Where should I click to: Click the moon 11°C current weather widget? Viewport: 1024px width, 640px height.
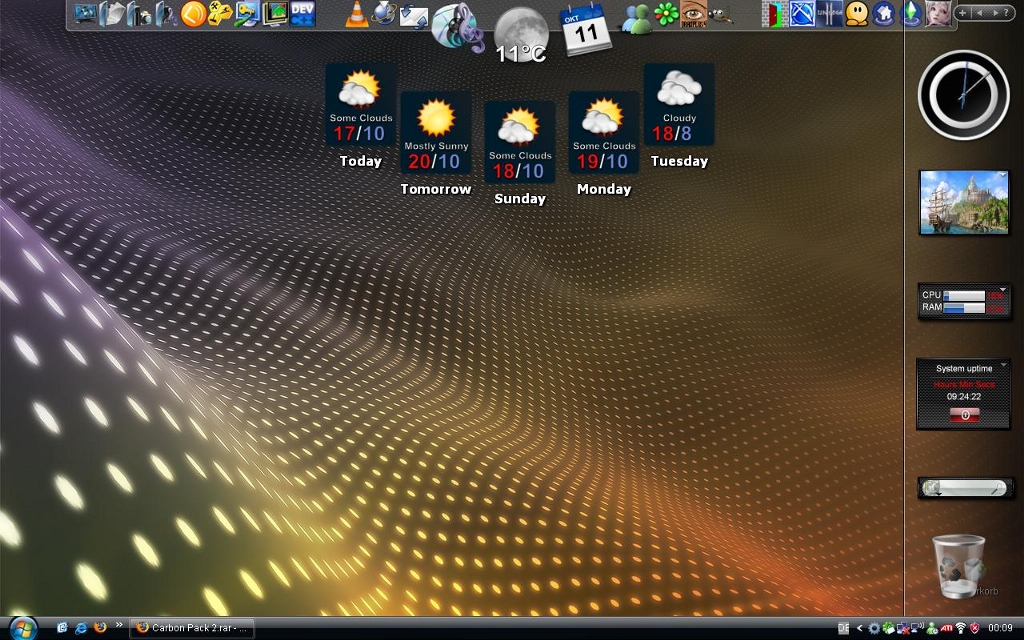coord(520,34)
